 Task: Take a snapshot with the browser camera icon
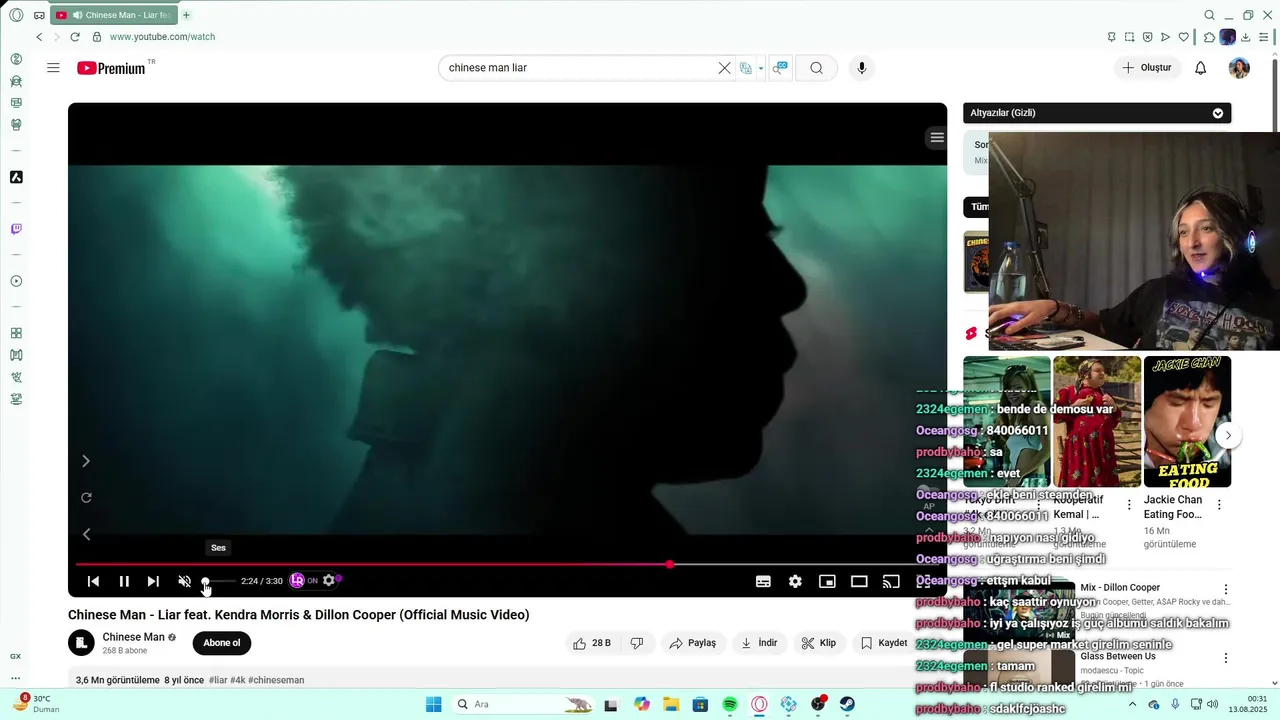1129,37
